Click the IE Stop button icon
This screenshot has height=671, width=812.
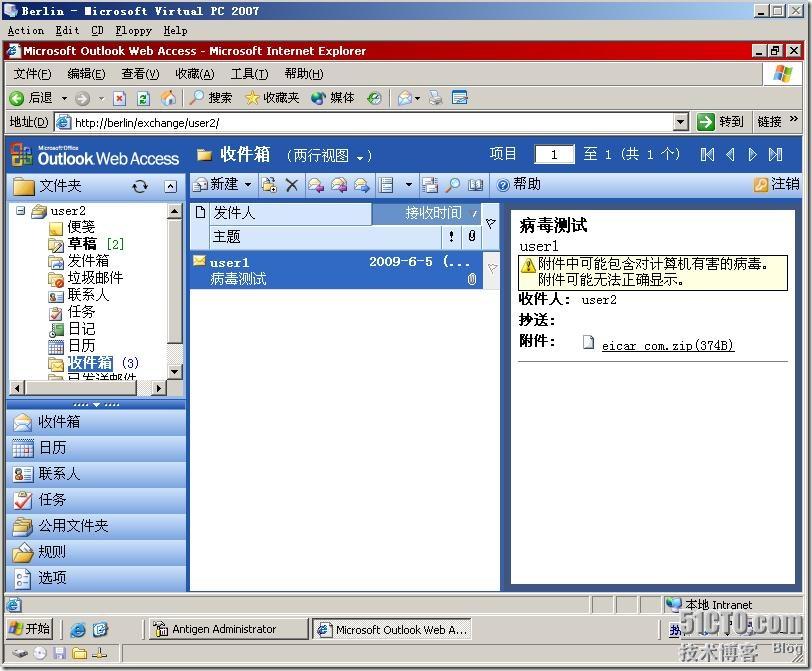point(120,98)
